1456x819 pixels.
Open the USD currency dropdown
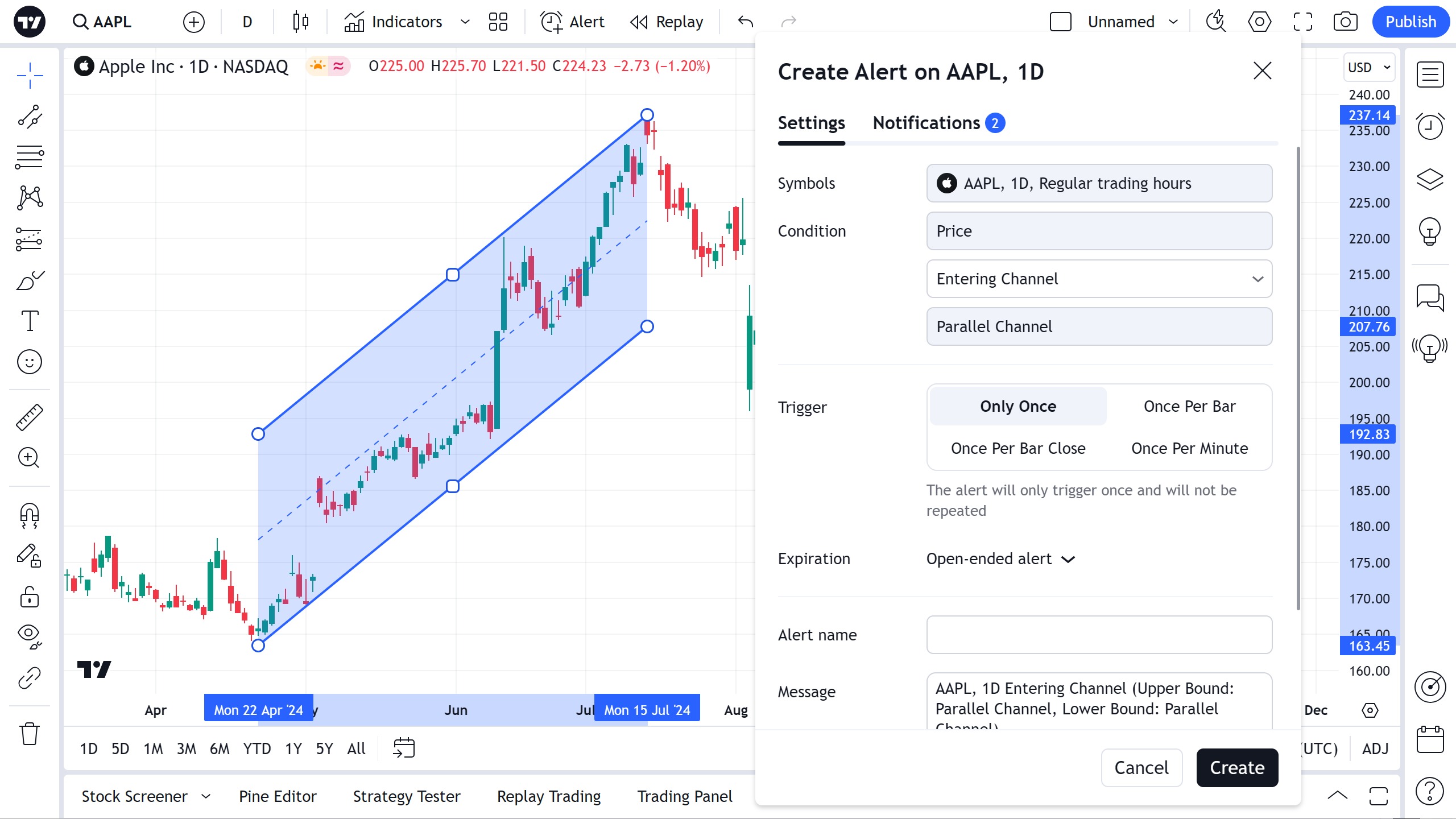coord(1368,67)
